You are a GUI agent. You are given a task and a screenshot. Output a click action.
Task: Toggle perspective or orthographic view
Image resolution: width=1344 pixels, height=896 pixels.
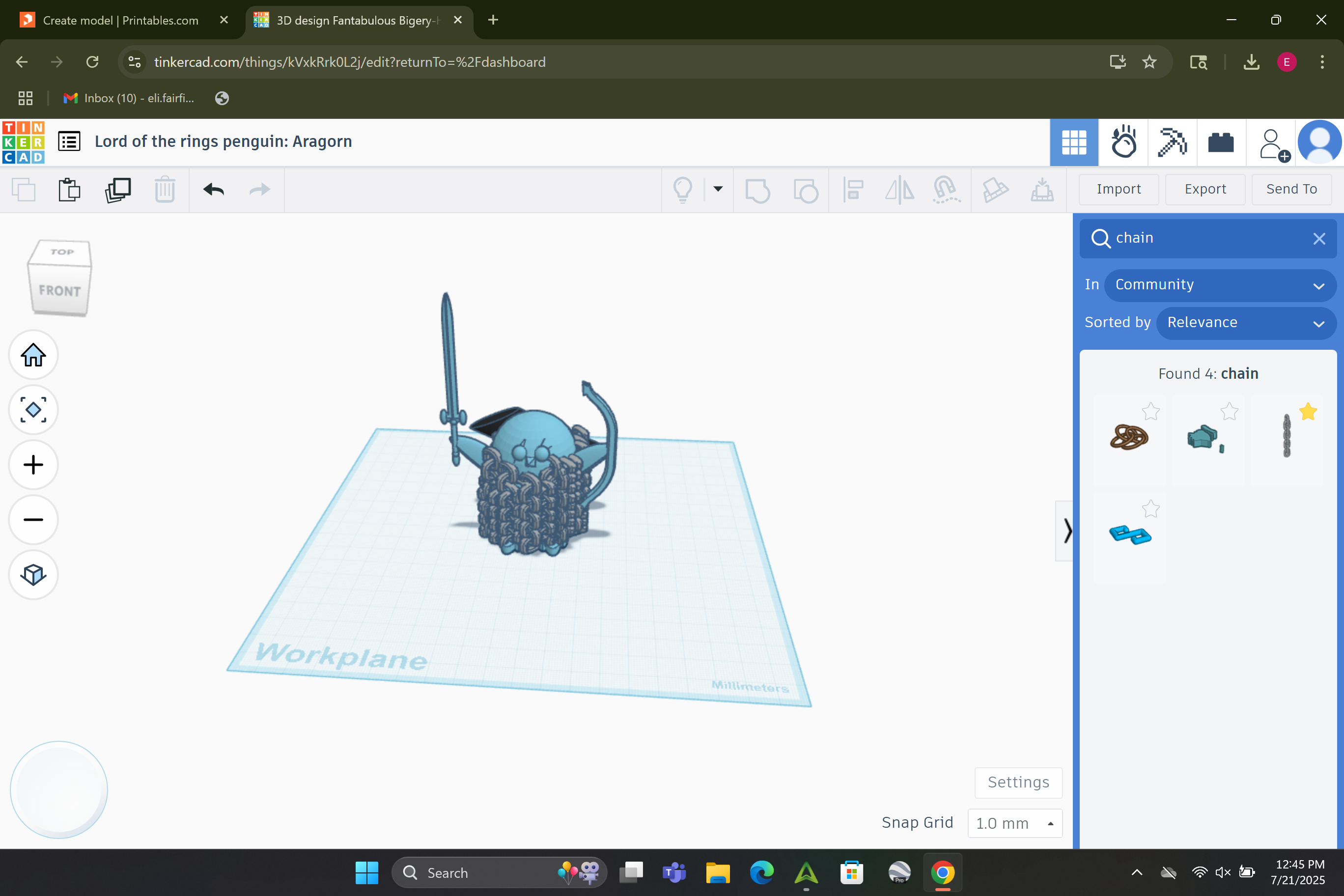coord(33,574)
